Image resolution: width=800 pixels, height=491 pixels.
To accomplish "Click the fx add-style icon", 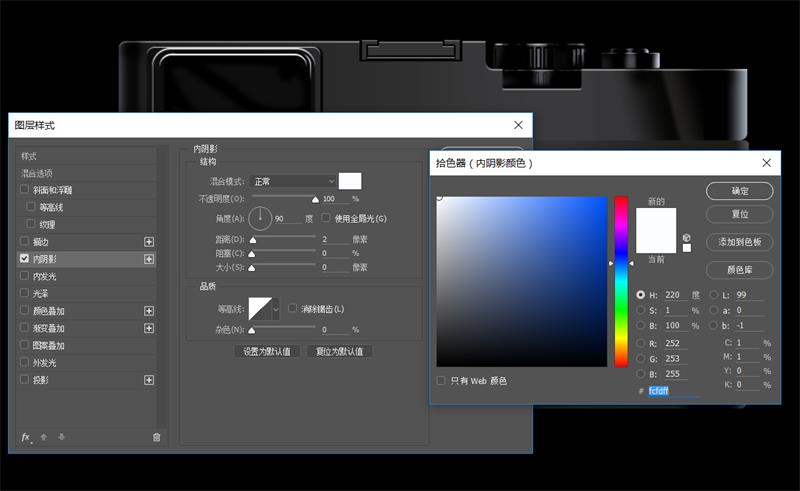I will [26, 437].
